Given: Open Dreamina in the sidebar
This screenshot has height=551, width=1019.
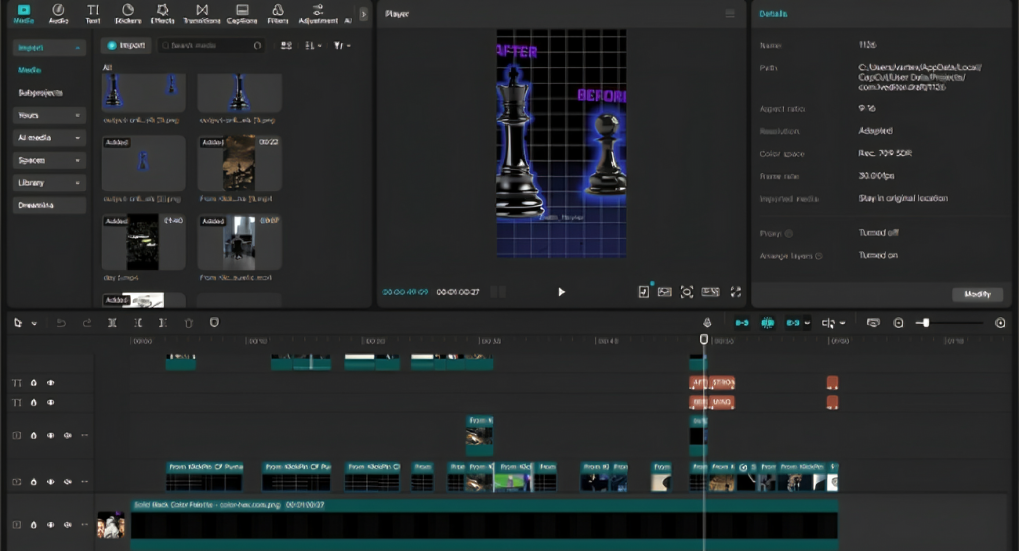Looking at the screenshot, I should [x=49, y=205].
